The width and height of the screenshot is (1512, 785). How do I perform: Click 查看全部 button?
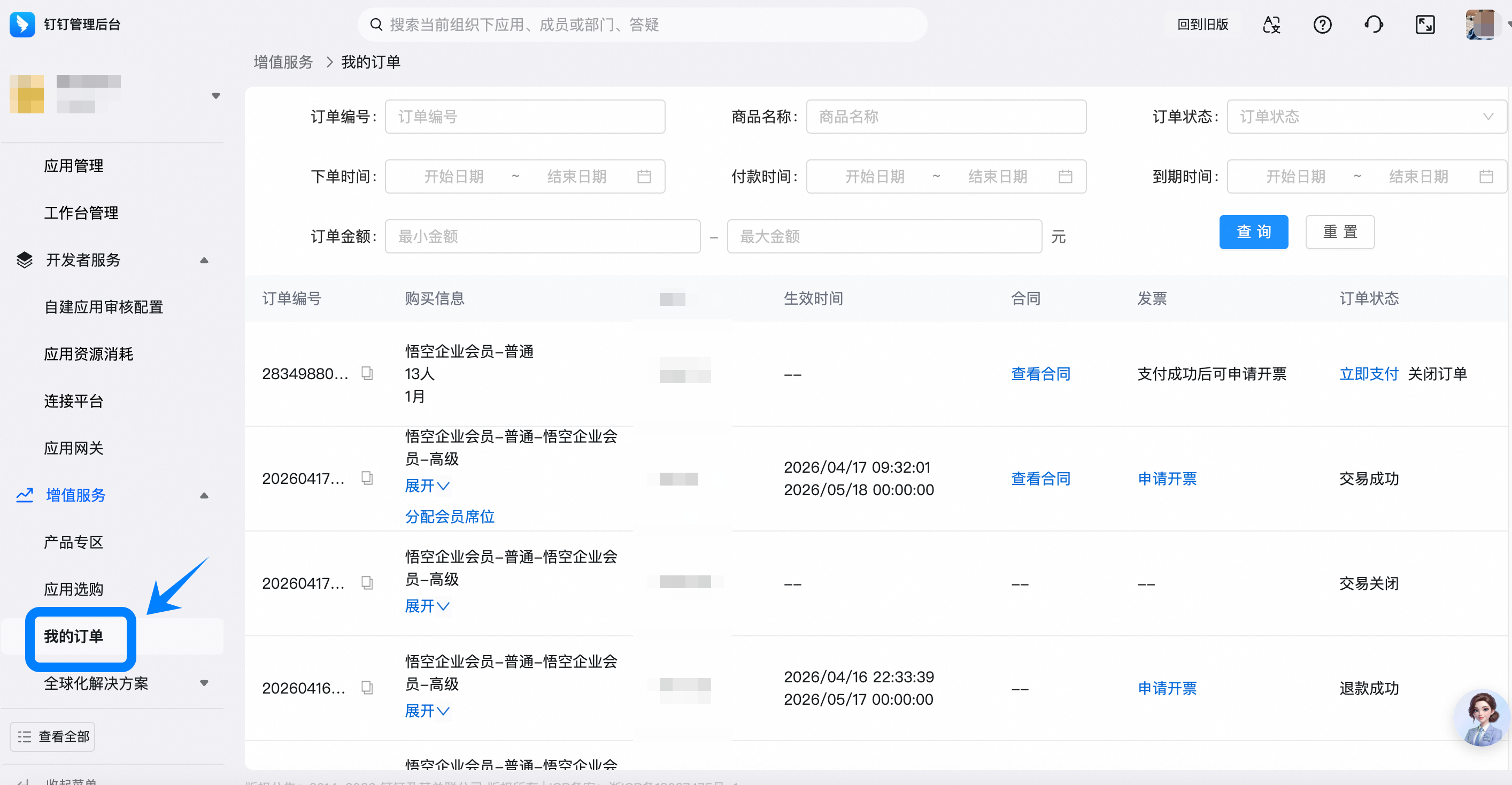pos(53,737)
